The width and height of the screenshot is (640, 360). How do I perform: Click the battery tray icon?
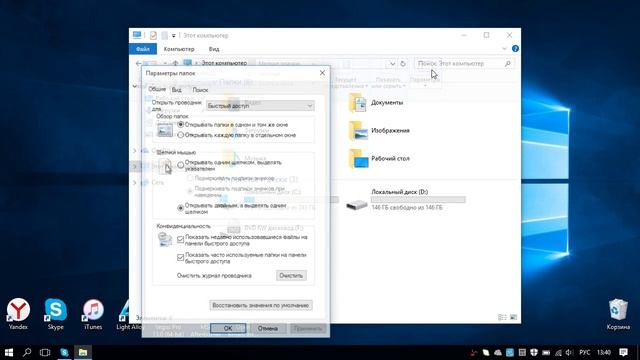546,353
